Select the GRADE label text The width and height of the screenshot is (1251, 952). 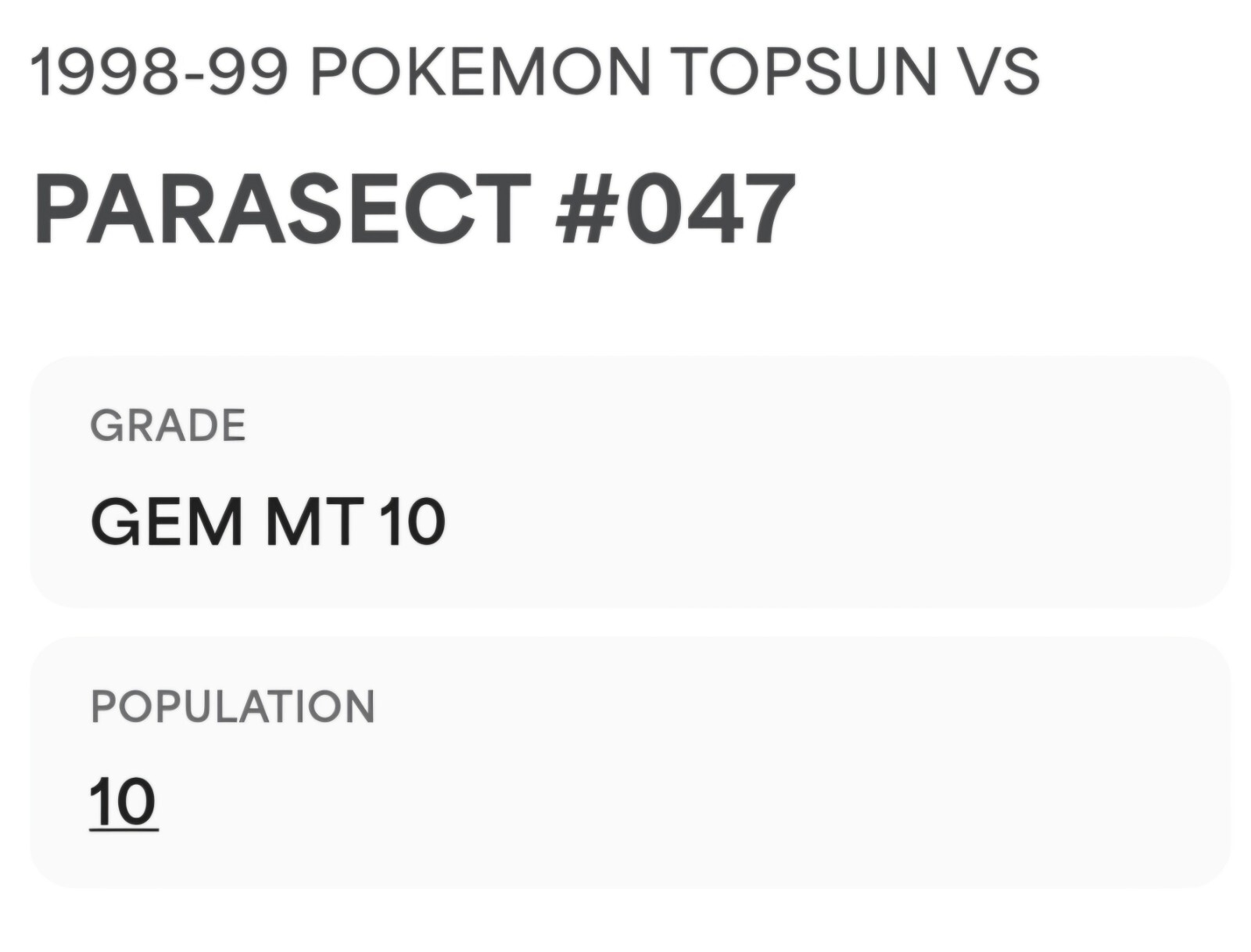168,426
